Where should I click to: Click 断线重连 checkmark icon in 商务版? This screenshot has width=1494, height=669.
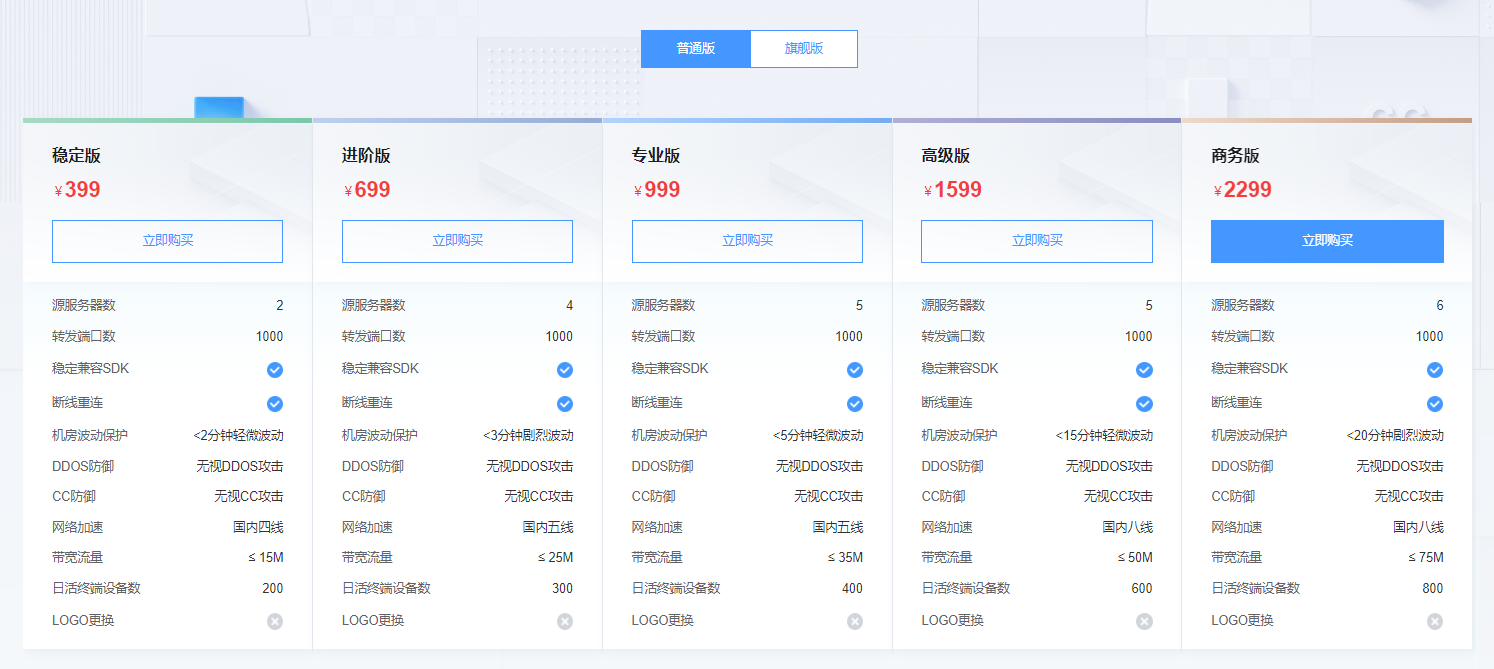point(1435,404)
